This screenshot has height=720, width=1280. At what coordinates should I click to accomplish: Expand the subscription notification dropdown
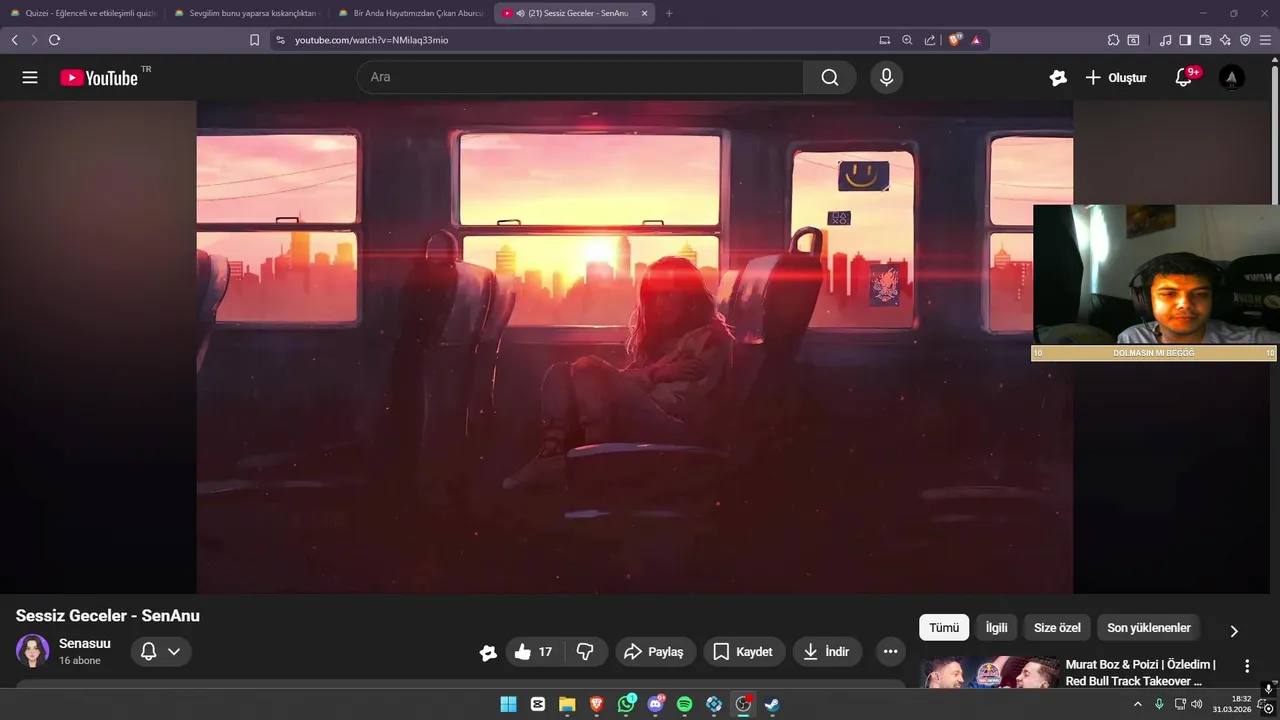174,652
